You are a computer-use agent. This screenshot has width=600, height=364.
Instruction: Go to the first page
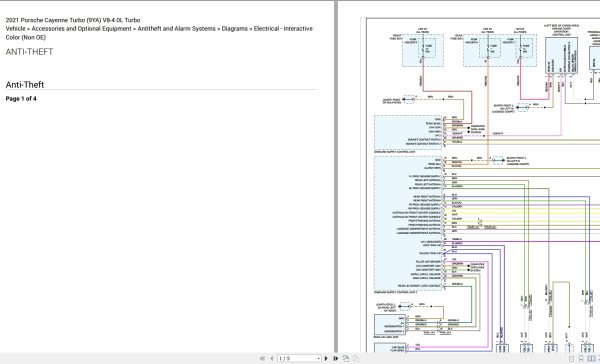tap(262, 358)
